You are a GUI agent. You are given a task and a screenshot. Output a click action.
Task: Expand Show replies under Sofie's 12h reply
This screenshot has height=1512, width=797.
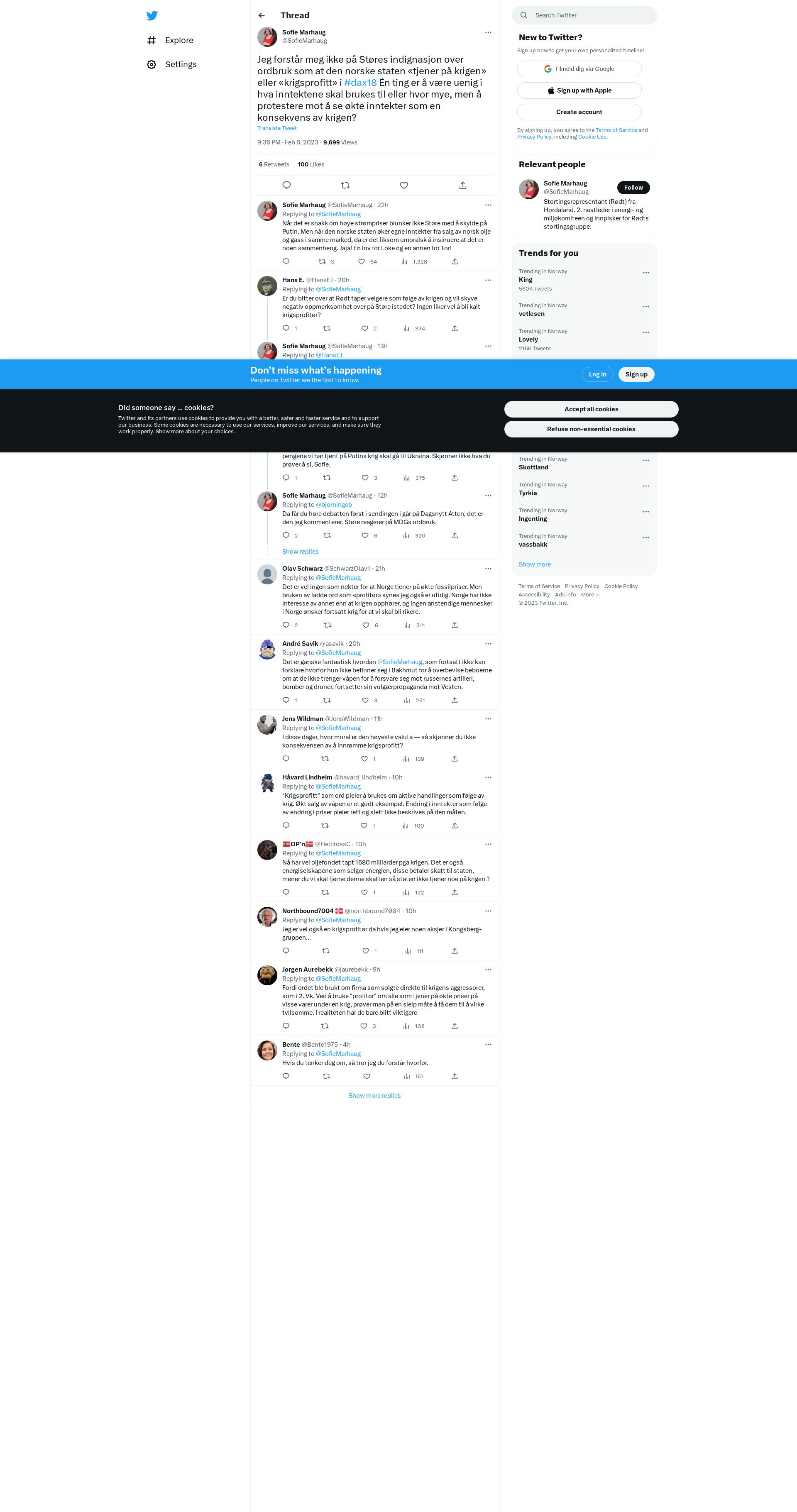[300, 552]
